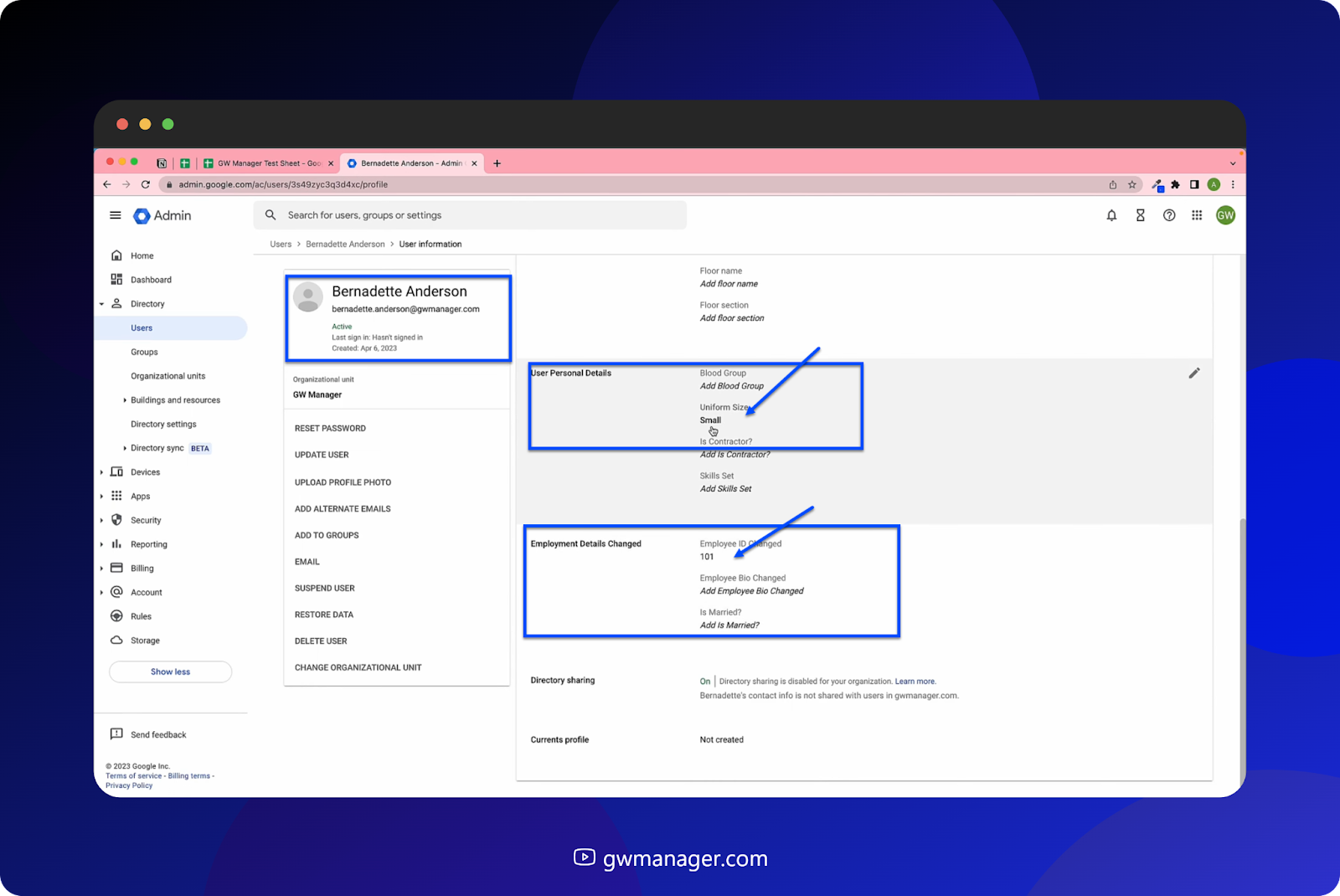Viewport: 1340px width, 896px height.
Task: Click Add Skills Set text
Action: point(725,489)
